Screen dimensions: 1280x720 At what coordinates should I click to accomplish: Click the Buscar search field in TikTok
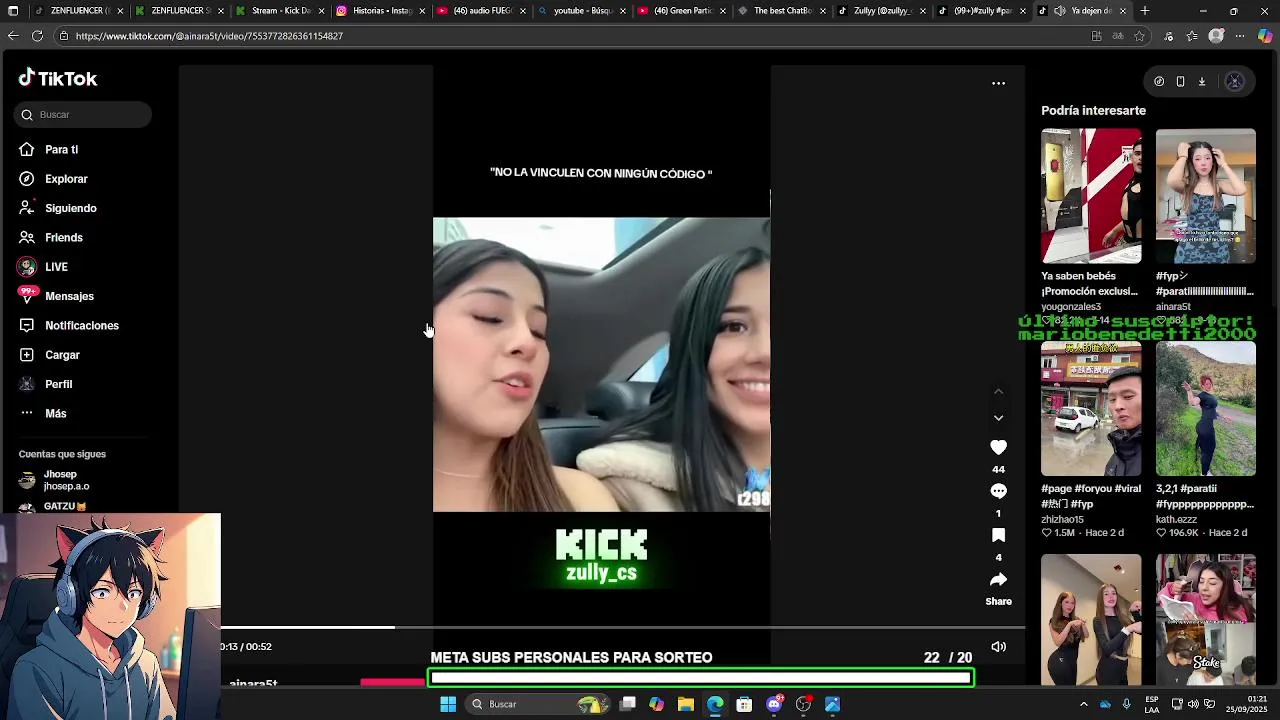[83, 114]
